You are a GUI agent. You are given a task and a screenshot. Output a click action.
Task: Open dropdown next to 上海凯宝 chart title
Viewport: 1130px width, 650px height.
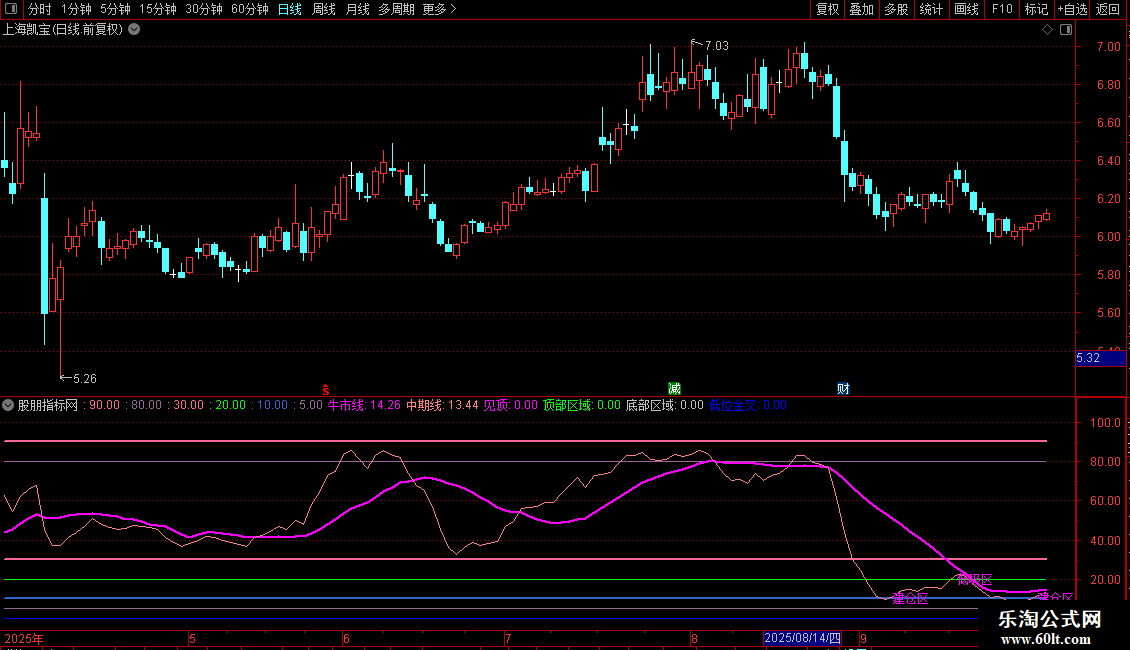[x=134, y=29]
